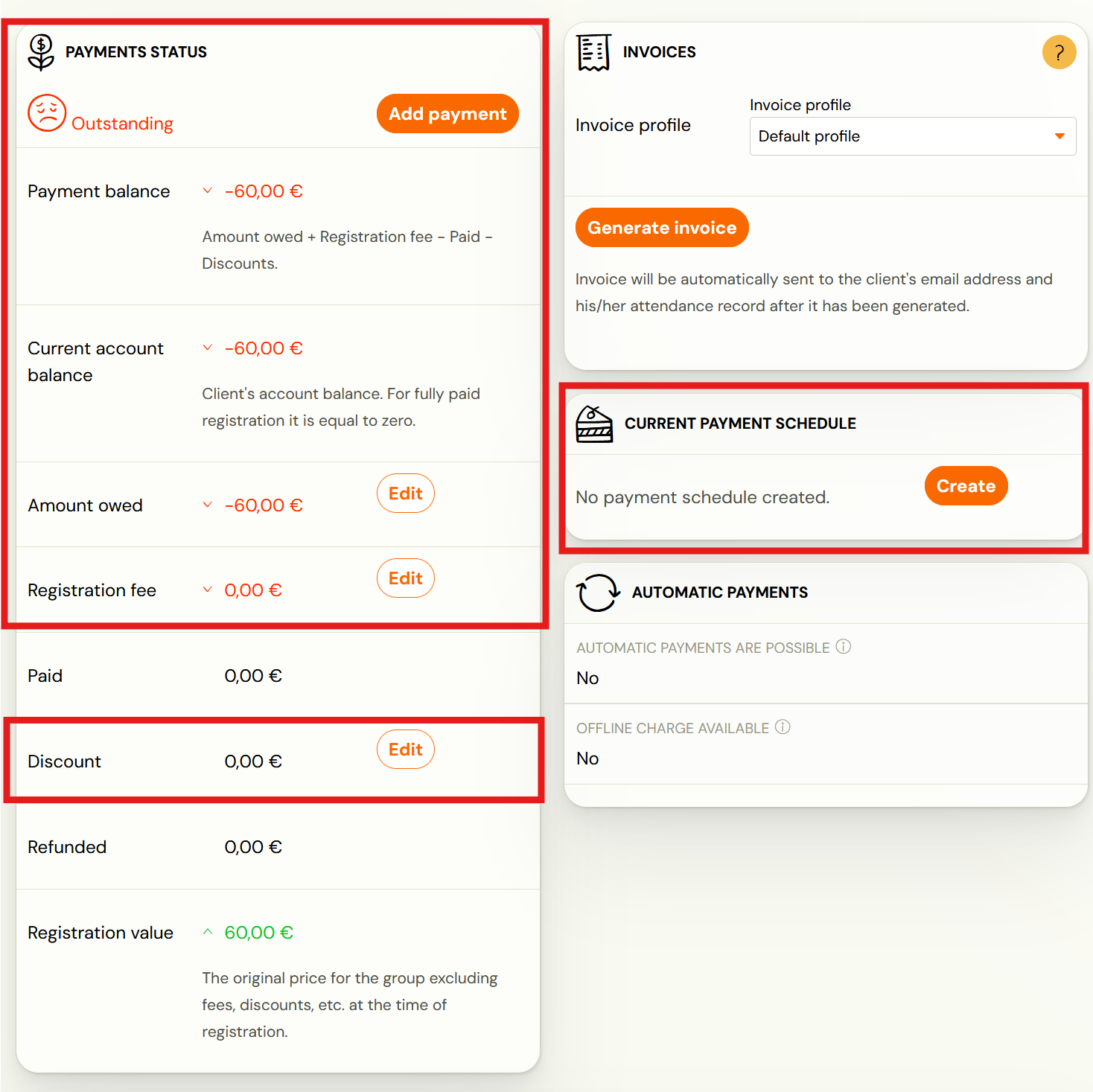Edit the Registration fee value
This screenshot has width=1093, height=1092.
[x=405, y=578]
